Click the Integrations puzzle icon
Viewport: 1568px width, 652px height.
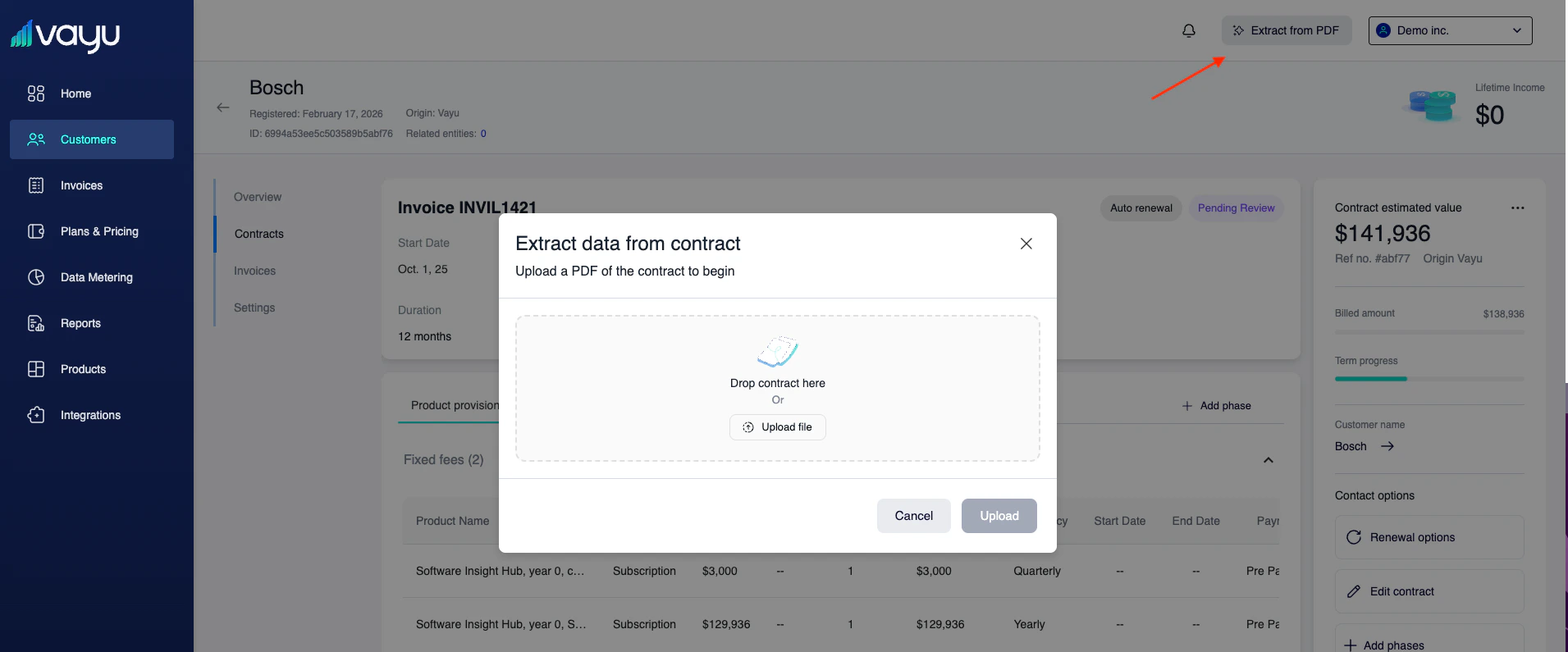pos(36,415)
